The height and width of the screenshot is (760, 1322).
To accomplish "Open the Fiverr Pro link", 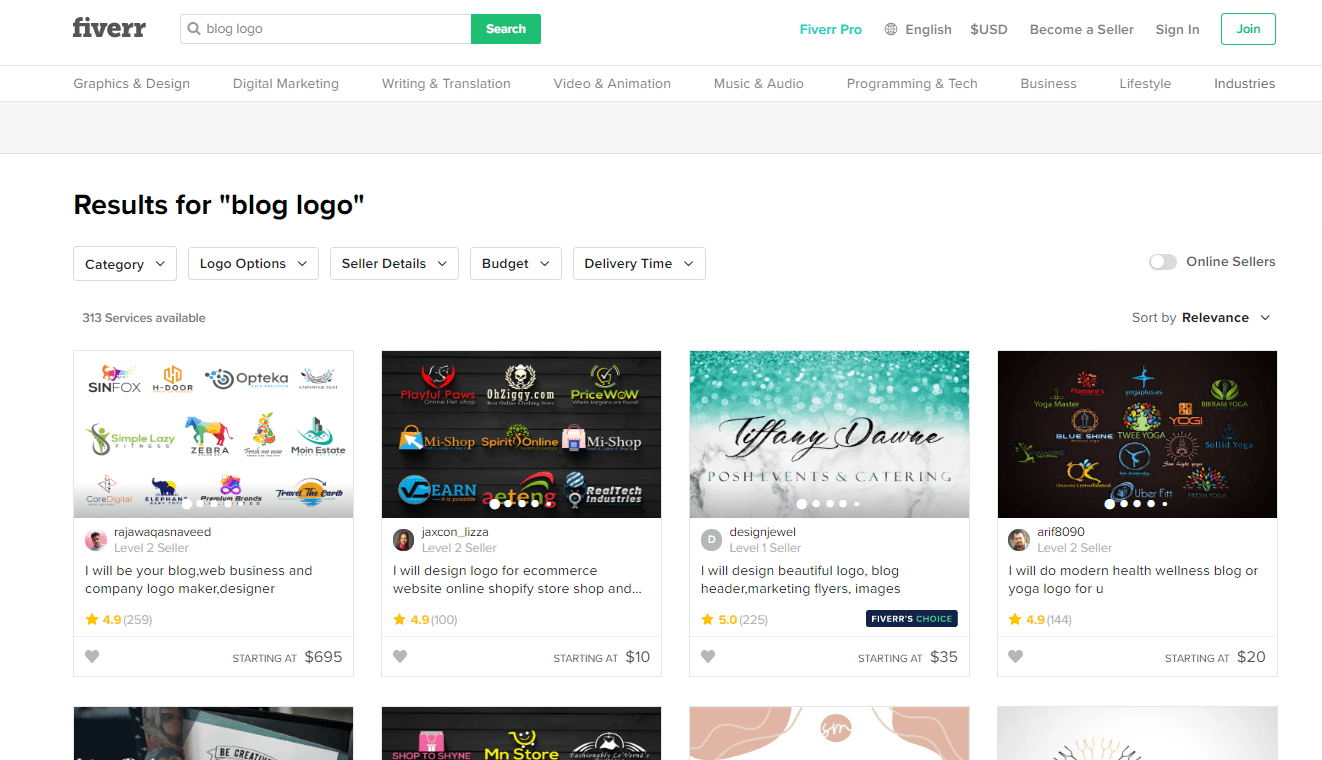I will click(x=831, y=29).
